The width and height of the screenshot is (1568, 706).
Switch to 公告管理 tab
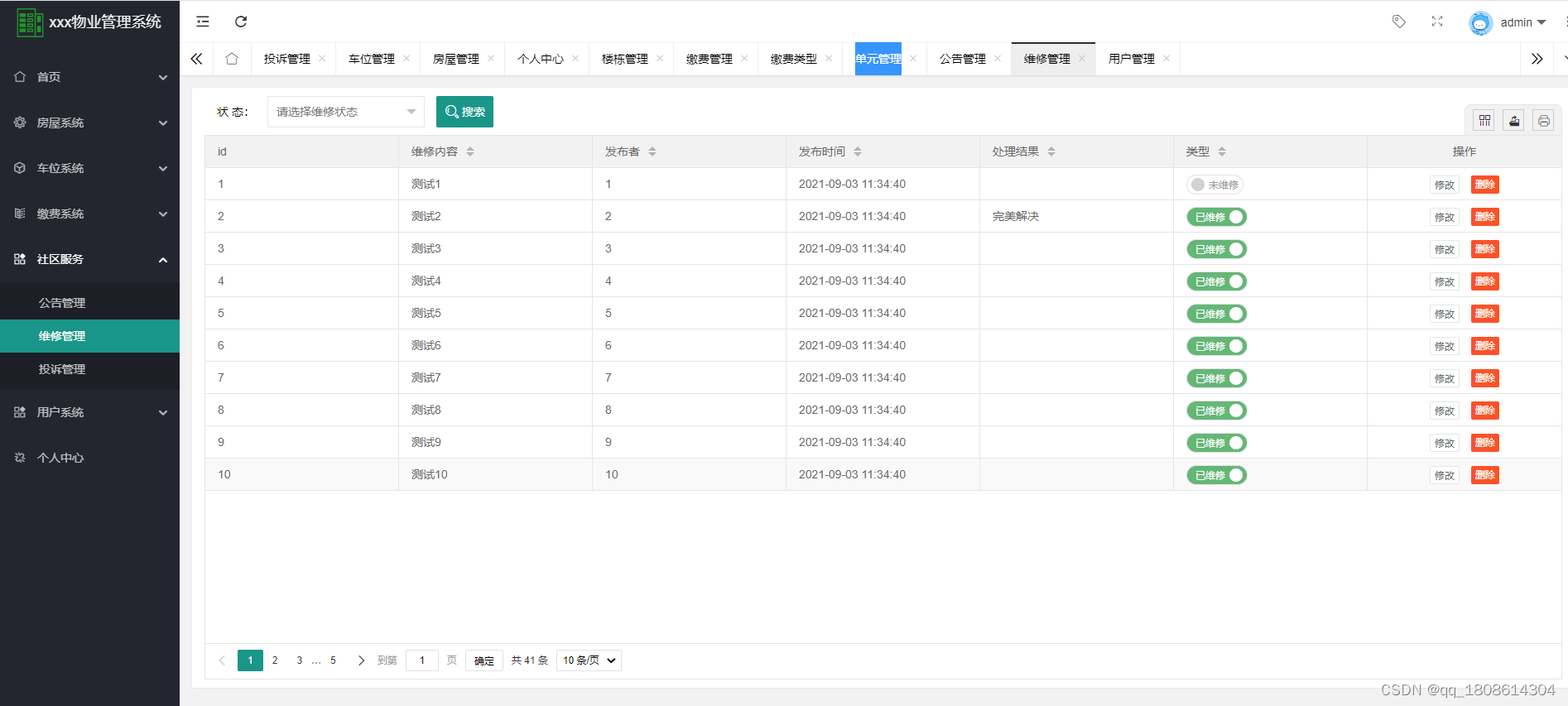(963, 59)
